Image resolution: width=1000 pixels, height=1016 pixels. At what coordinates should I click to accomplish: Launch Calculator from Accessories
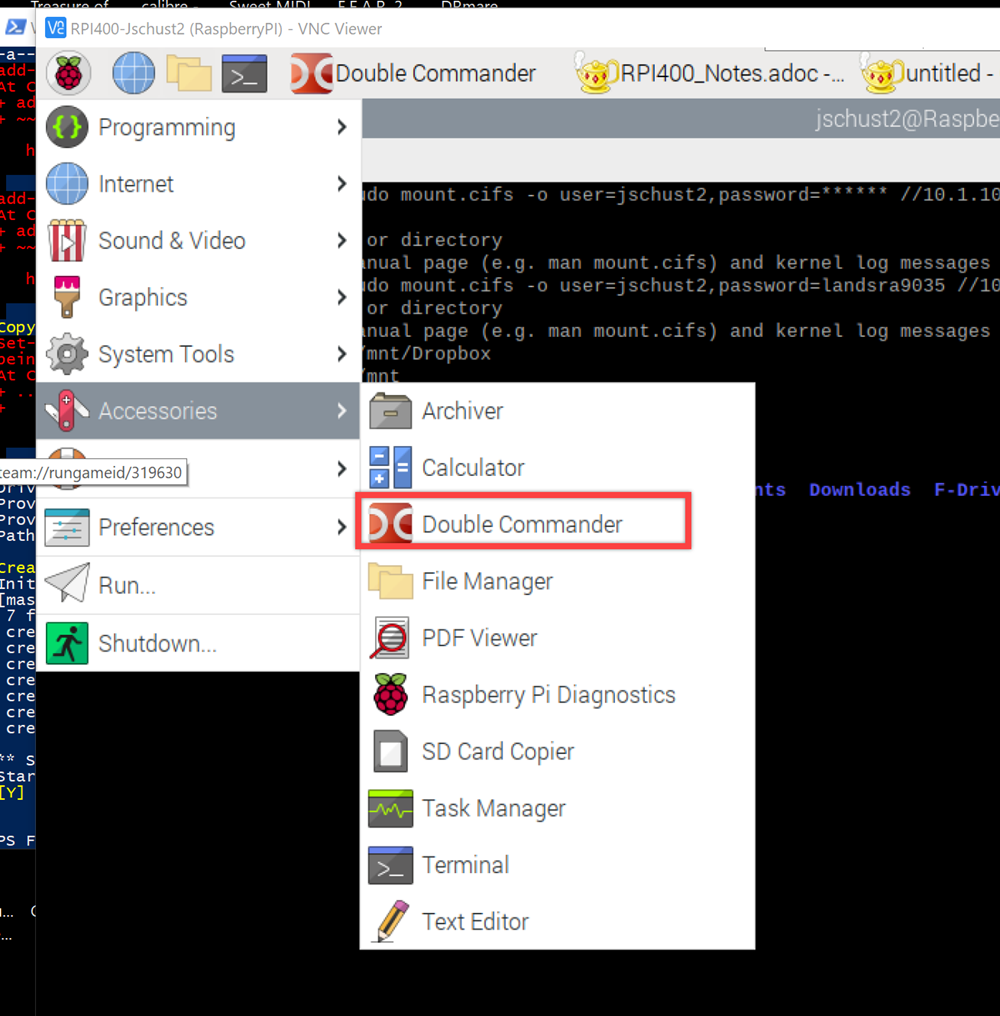557,467
